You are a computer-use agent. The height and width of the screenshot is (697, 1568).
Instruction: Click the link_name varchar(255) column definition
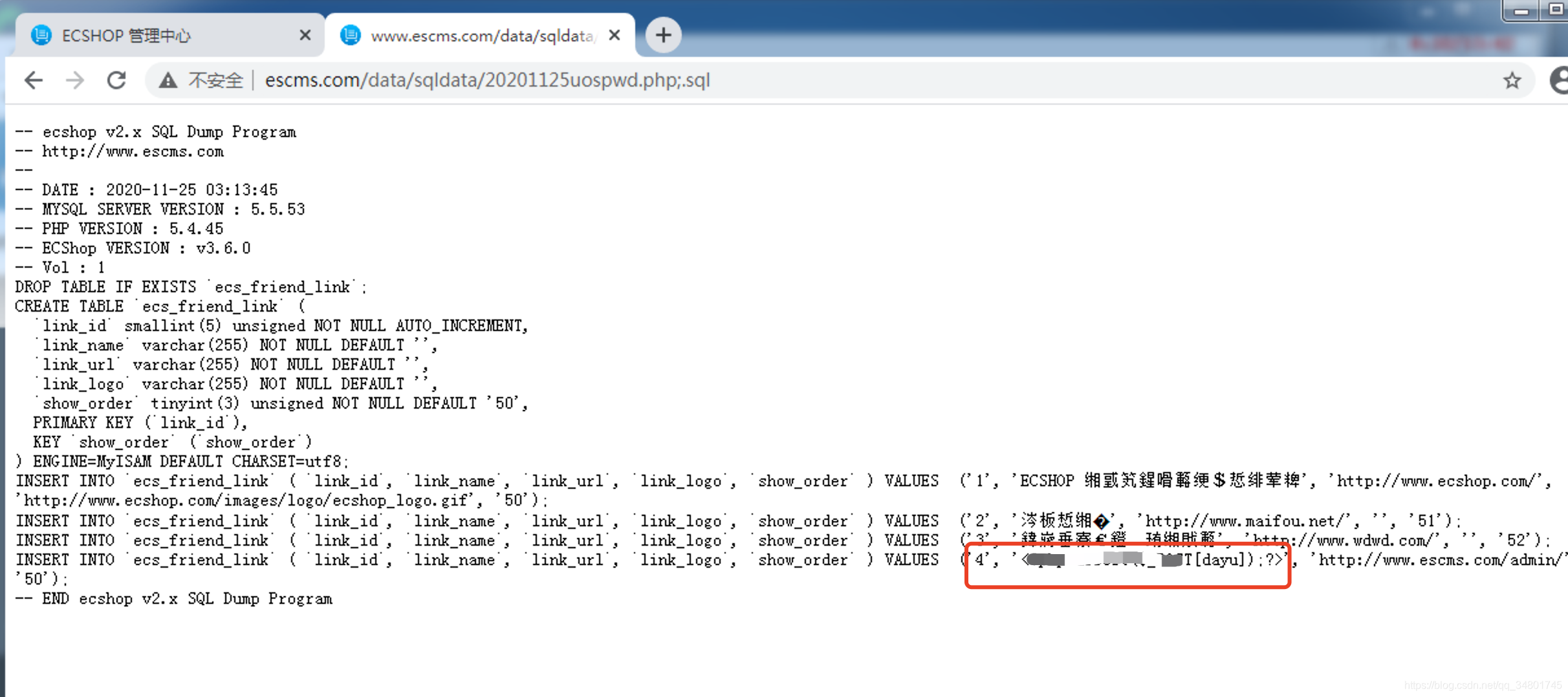pyautogui.click(x=236, y=345)
